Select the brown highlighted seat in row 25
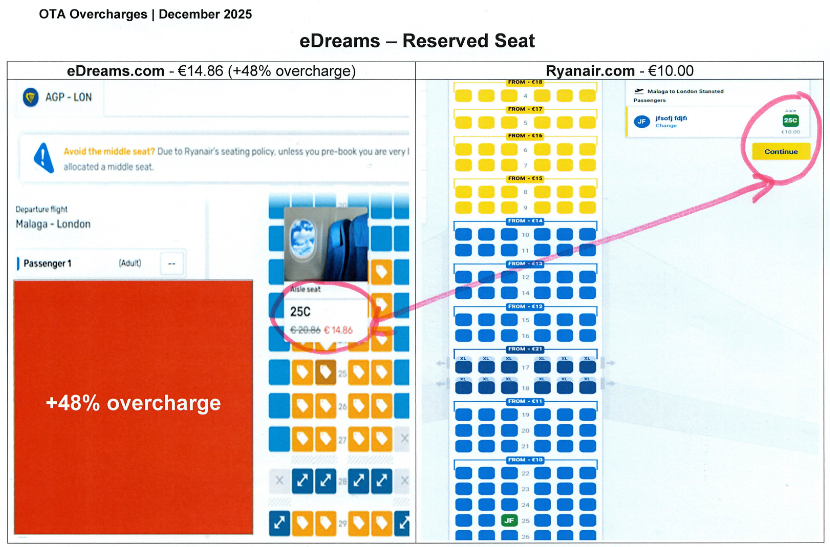Viewport: 830px width, 547px height. [325, 374]
